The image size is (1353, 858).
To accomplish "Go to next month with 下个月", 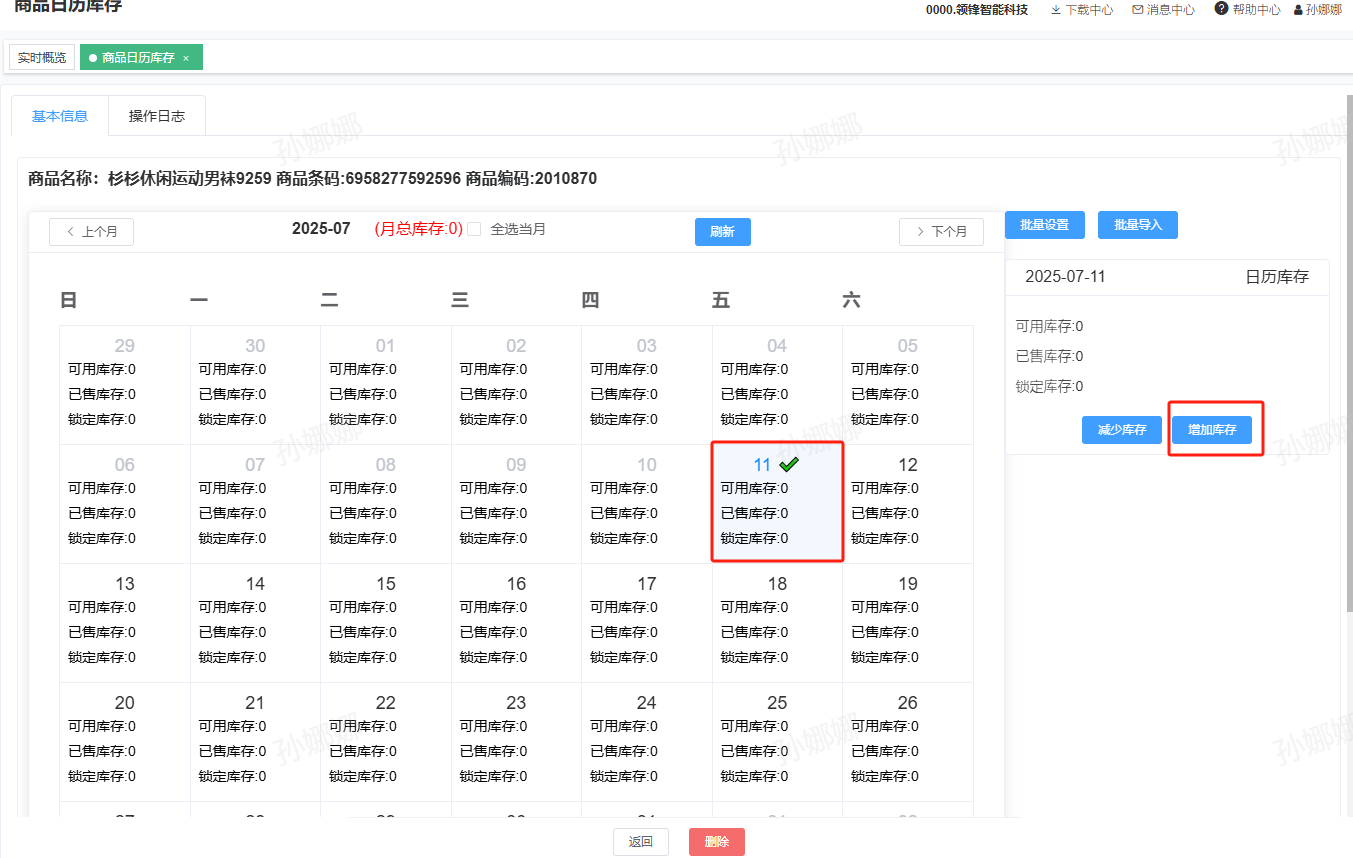I will (x=940, y=232).
